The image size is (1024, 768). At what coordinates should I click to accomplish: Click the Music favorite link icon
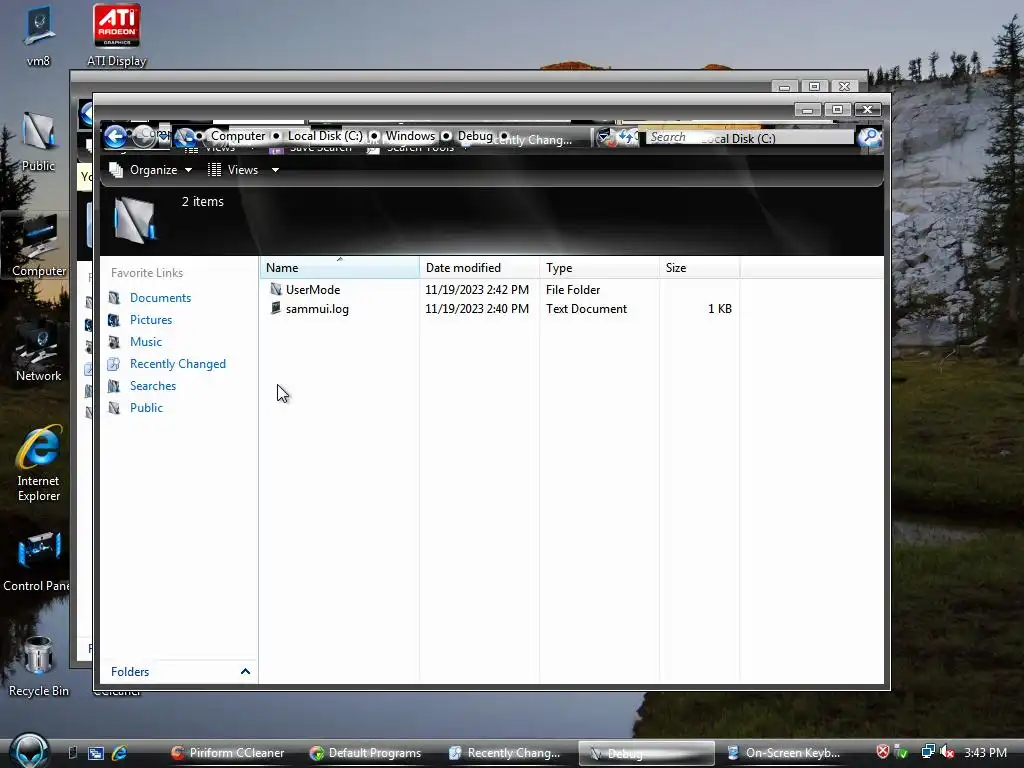(114, 342)
